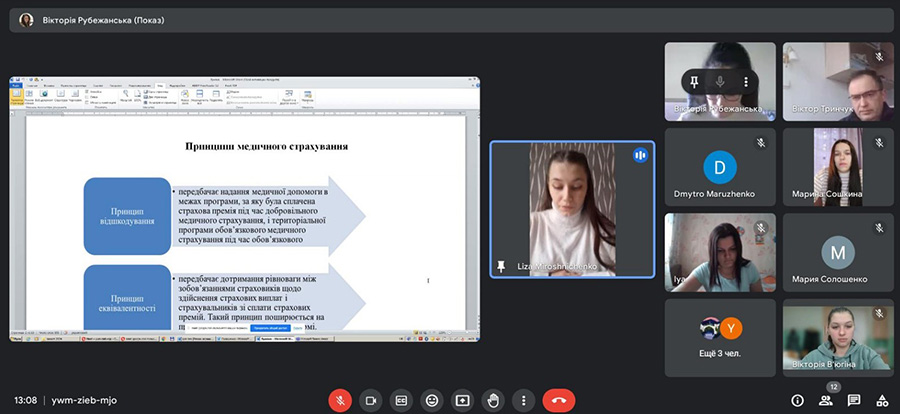Open the 'Ещё 3 чел.' tile

720,338
